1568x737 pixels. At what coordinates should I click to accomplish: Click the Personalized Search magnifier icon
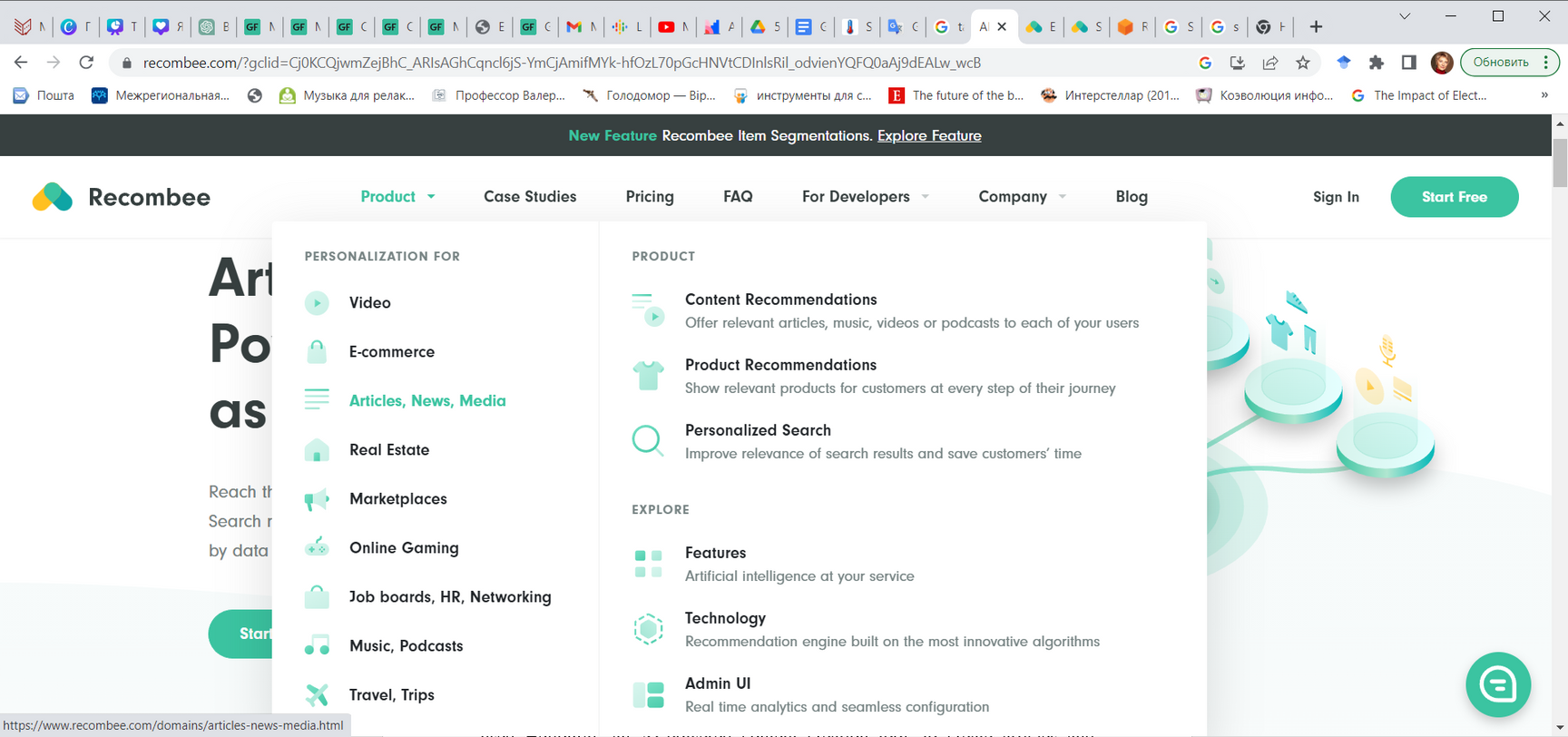(648, 440)
